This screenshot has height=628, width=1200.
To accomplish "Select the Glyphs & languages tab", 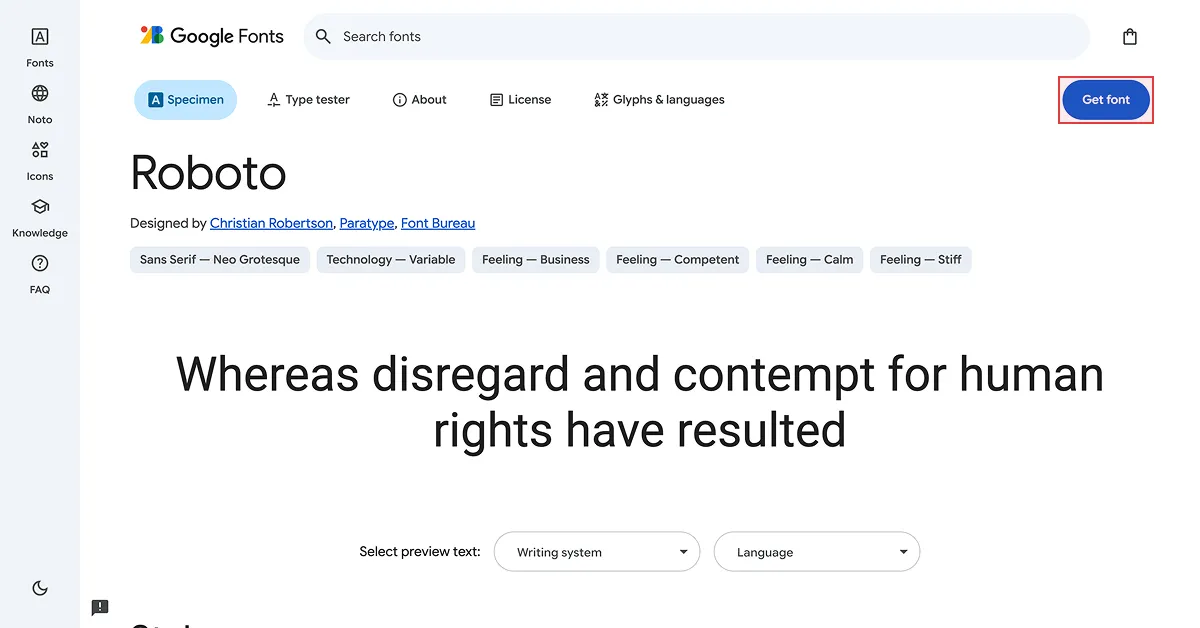I will click(x=659, y=100).
